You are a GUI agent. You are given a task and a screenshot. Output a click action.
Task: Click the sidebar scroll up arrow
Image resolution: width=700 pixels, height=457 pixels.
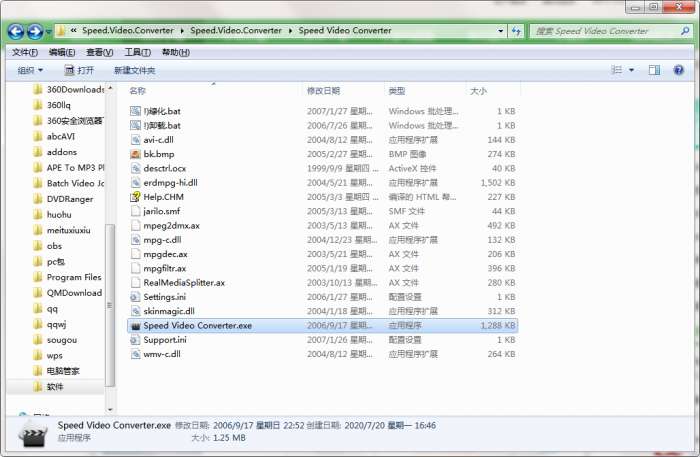[110, 88]
